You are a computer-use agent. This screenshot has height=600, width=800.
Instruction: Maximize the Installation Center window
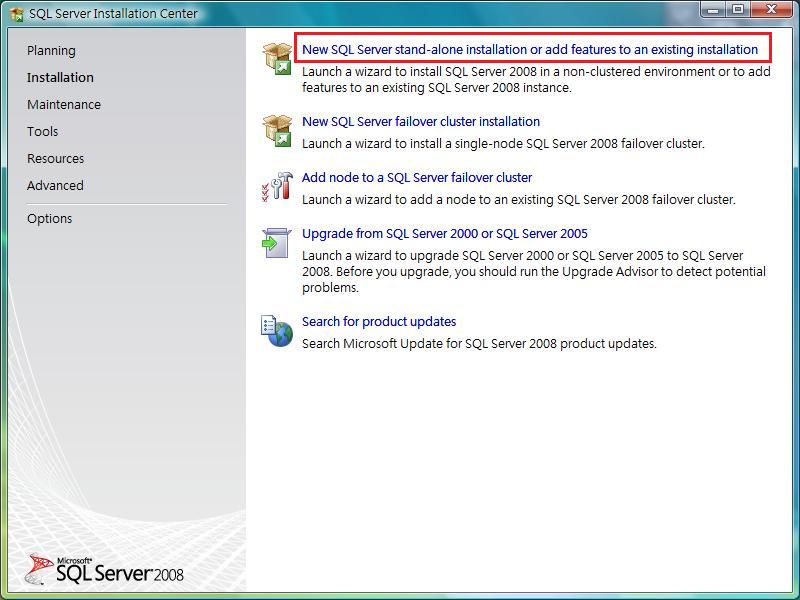(738, 10)
